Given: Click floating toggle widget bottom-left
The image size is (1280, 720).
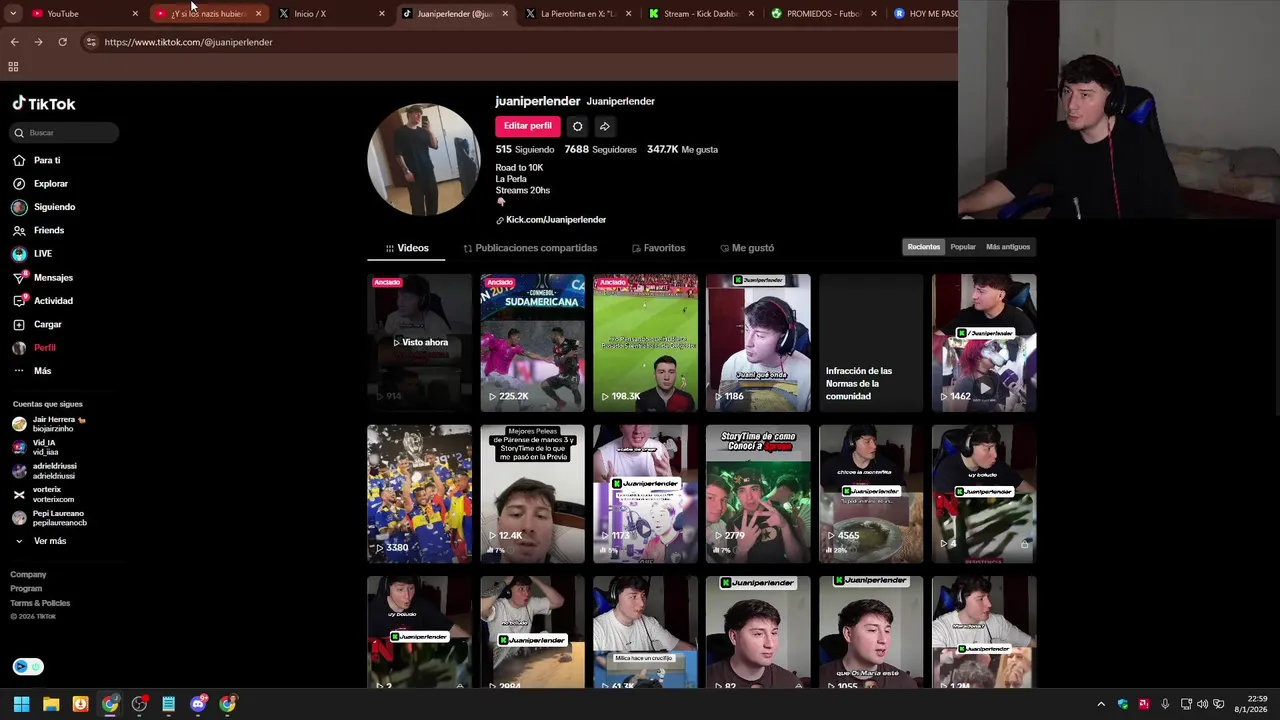Looking at the screenshot, I should click(x=28, y=667).
